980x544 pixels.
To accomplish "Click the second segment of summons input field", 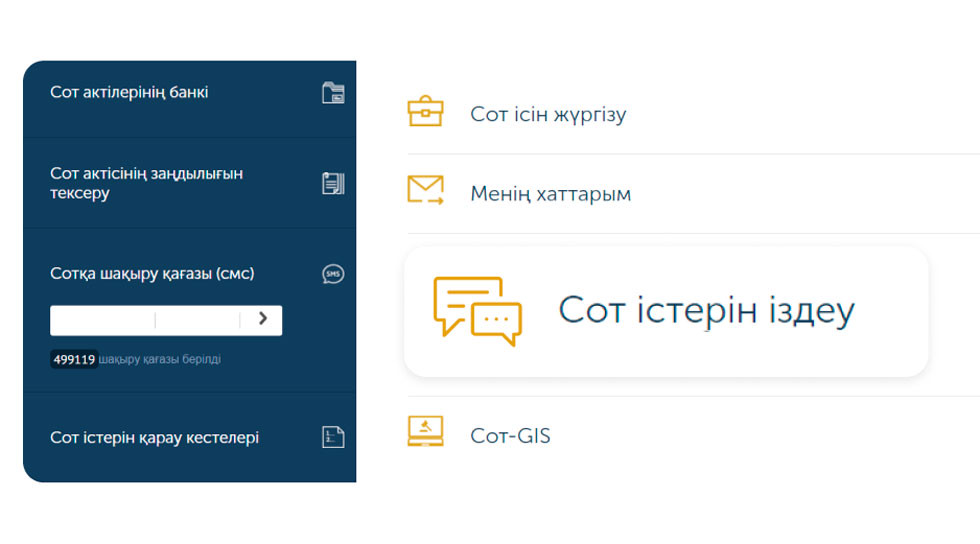I will (x=197, y=320).
